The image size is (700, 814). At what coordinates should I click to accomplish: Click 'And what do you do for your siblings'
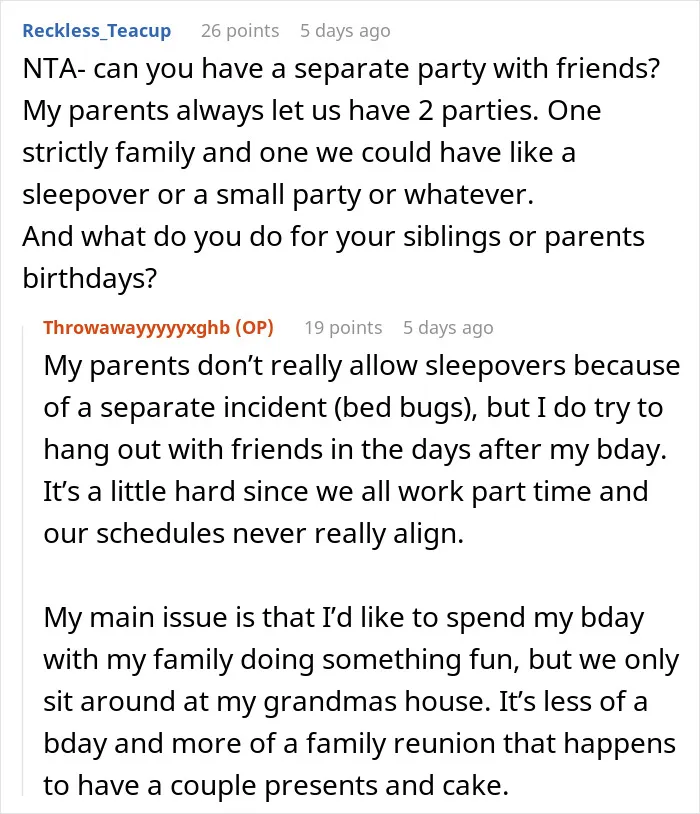(333, 237)
